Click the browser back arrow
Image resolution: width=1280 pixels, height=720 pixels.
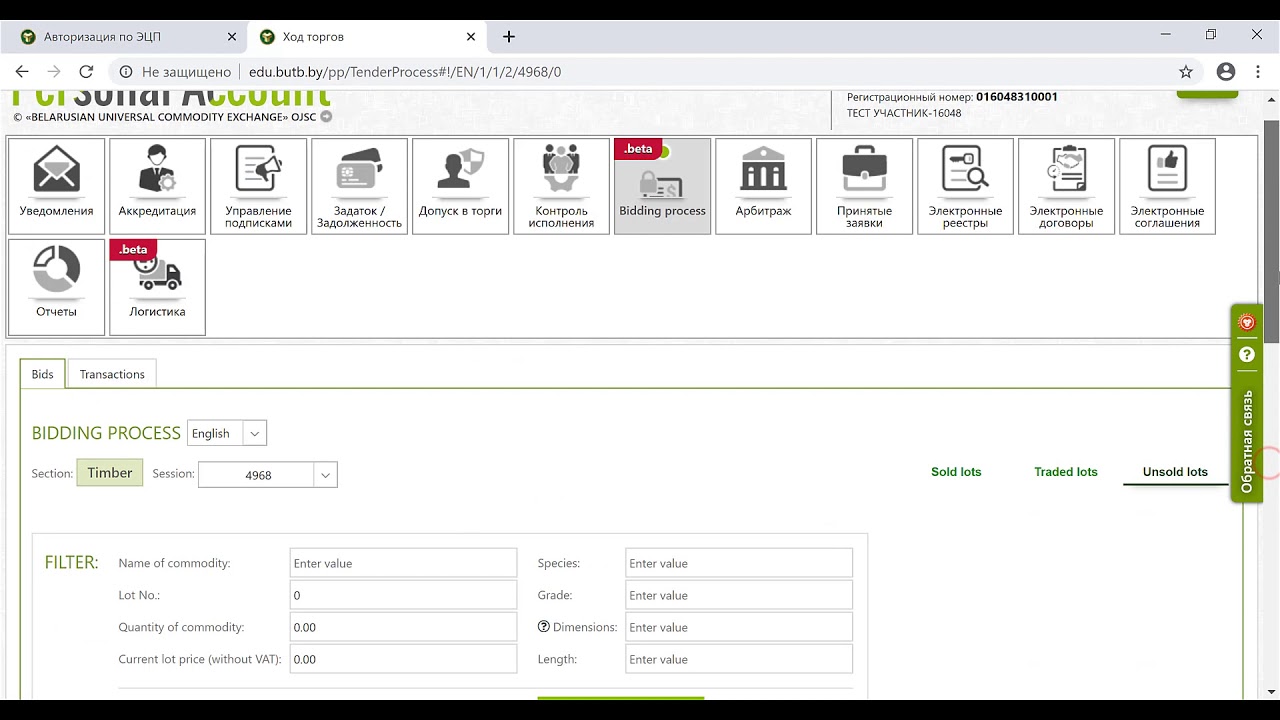(x=22, y=72)
